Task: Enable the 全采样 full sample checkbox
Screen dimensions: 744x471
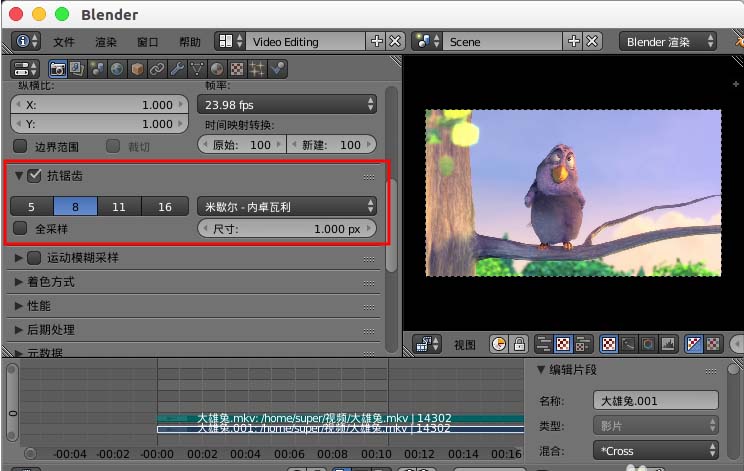Action: pyautogui.click(x=20, y=229)
